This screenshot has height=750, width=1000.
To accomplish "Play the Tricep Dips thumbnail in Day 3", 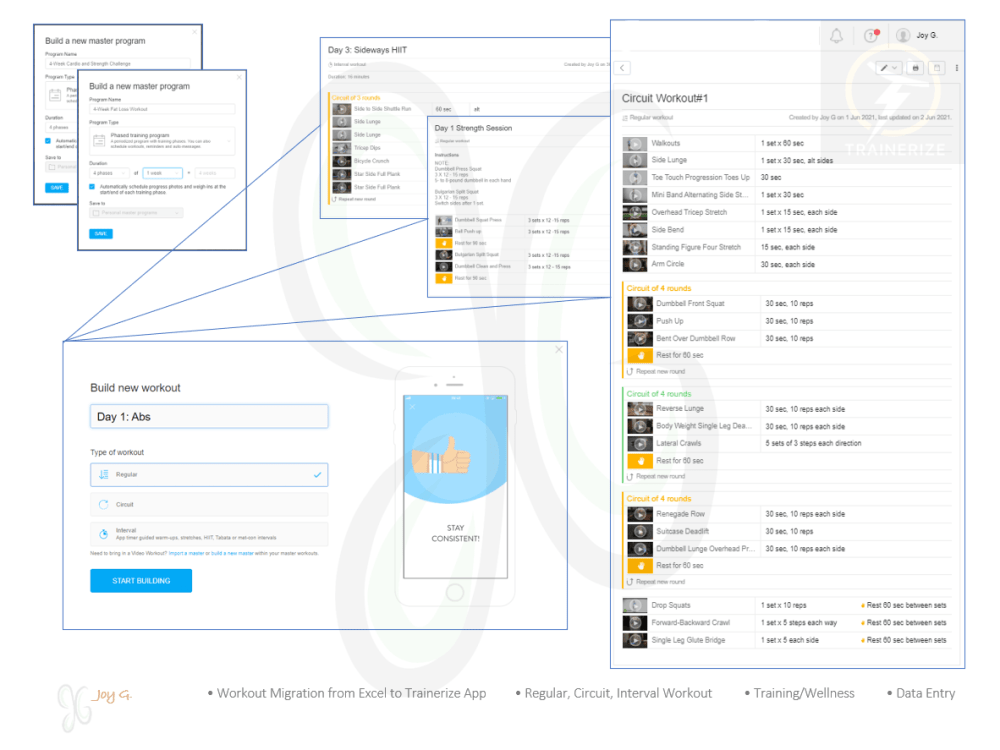I will (342, 148).
